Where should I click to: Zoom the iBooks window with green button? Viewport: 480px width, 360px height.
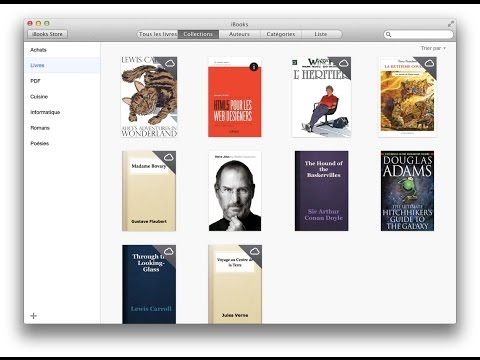tap(47, 23)
